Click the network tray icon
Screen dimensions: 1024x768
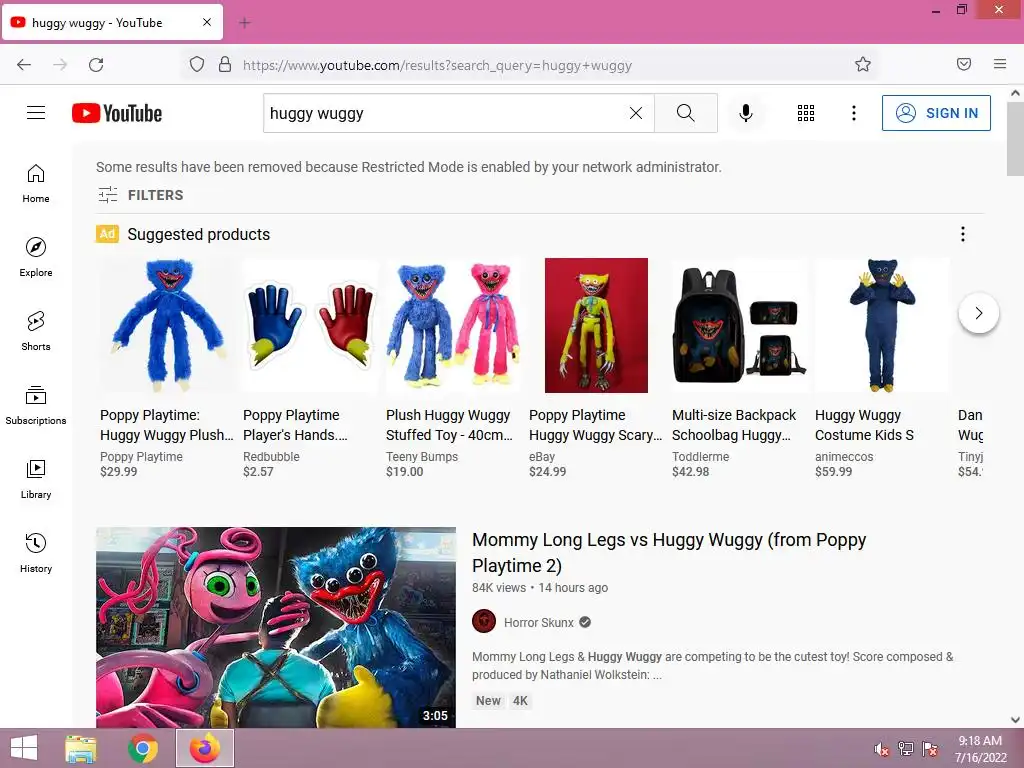tap(905, 749)
